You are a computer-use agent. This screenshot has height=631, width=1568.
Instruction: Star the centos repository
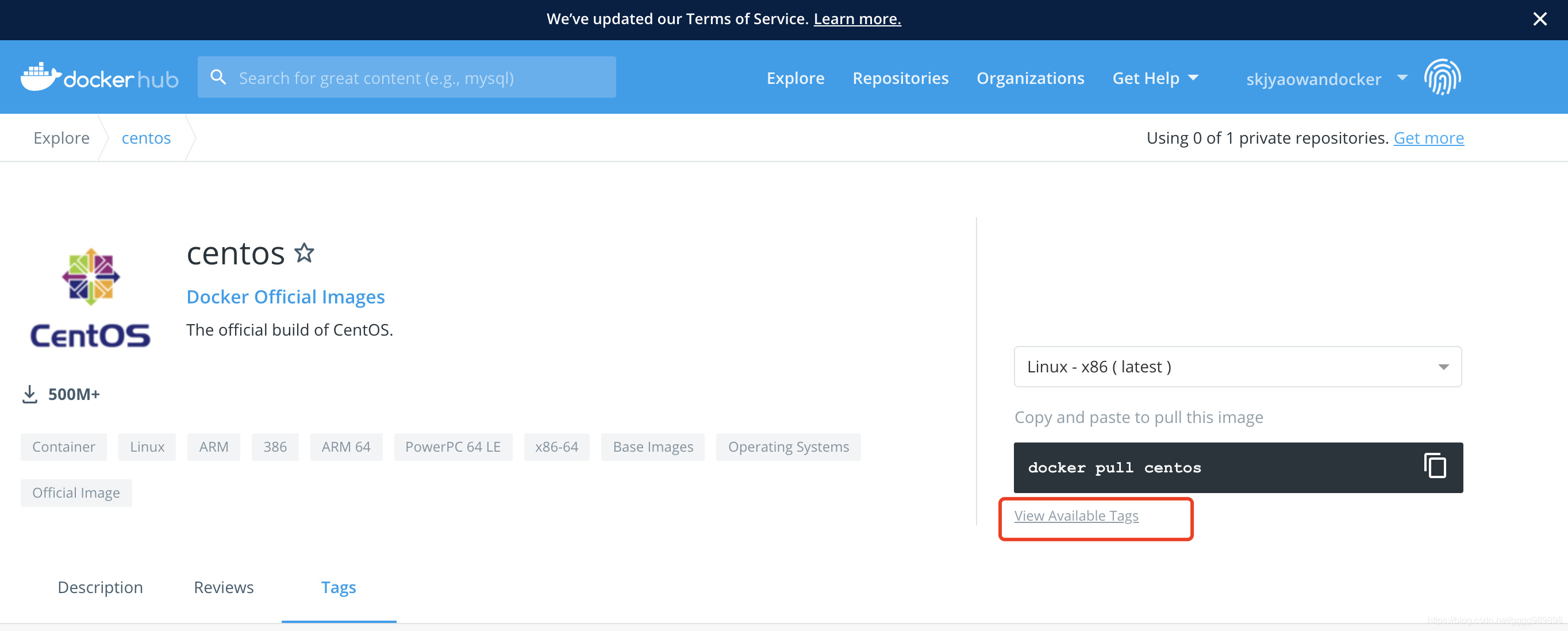pos(305,252)
